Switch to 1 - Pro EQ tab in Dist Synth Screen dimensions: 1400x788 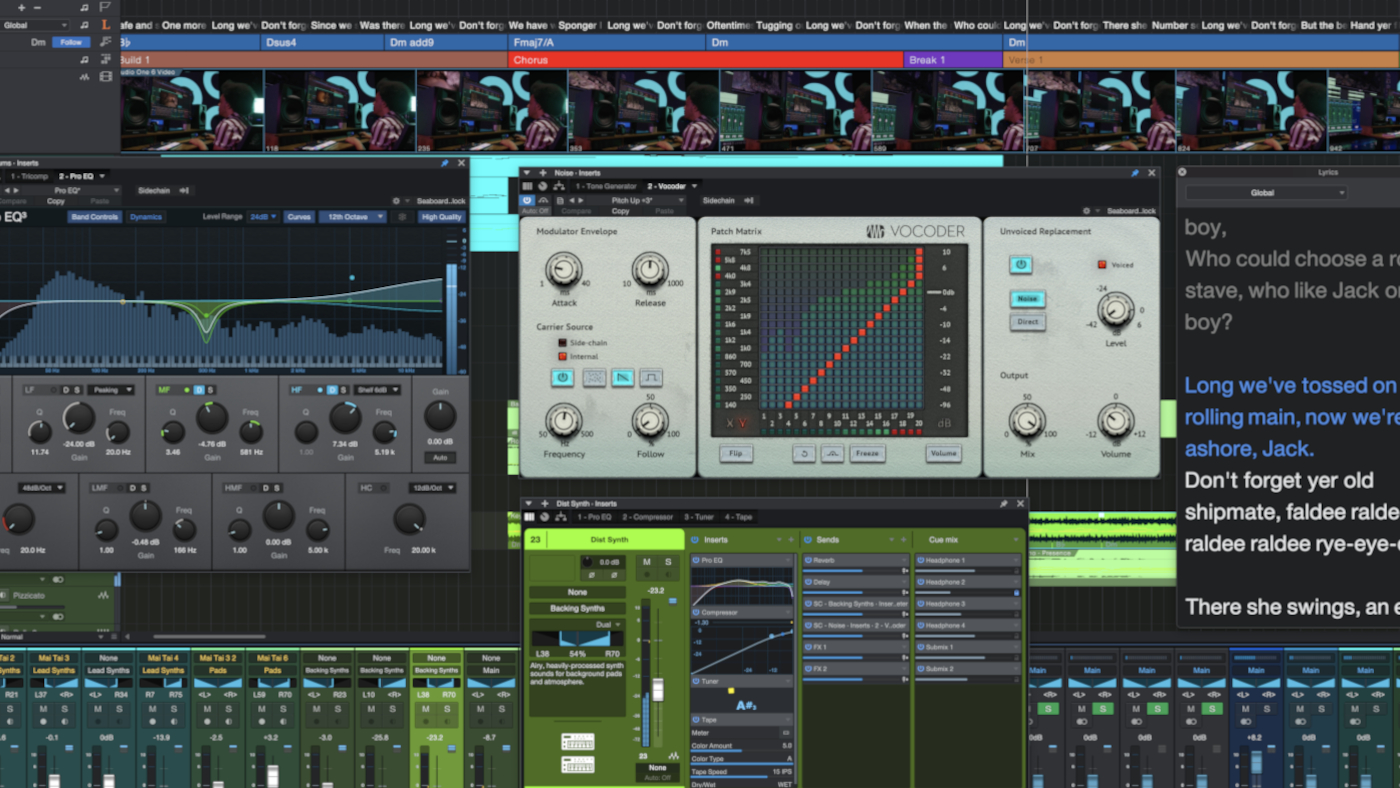point(595,517)
